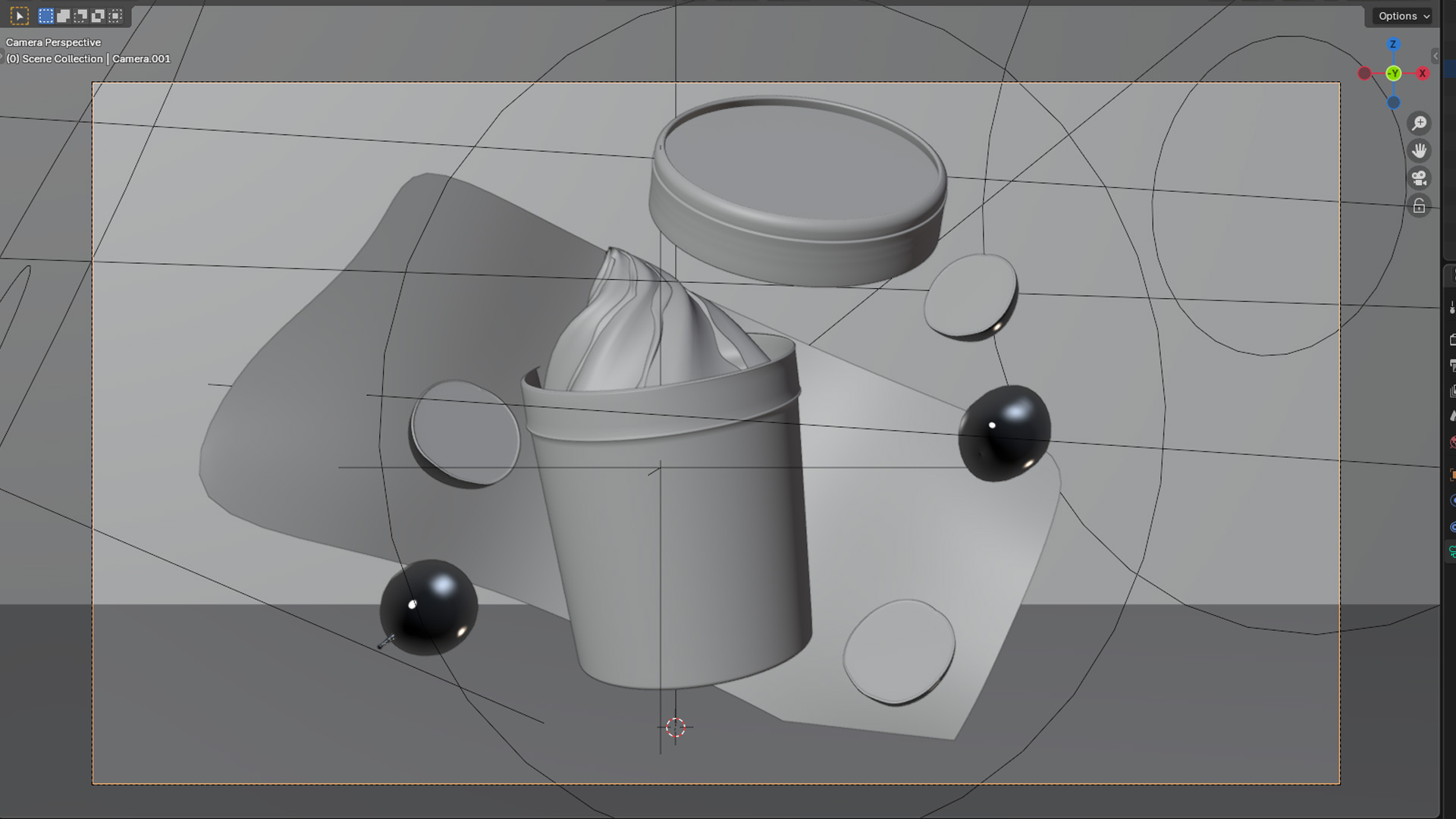This screenshot has height=819, width=1456.
Task: Select the soft-serve ice cream swirl mesh
Action: click(652, 326)
